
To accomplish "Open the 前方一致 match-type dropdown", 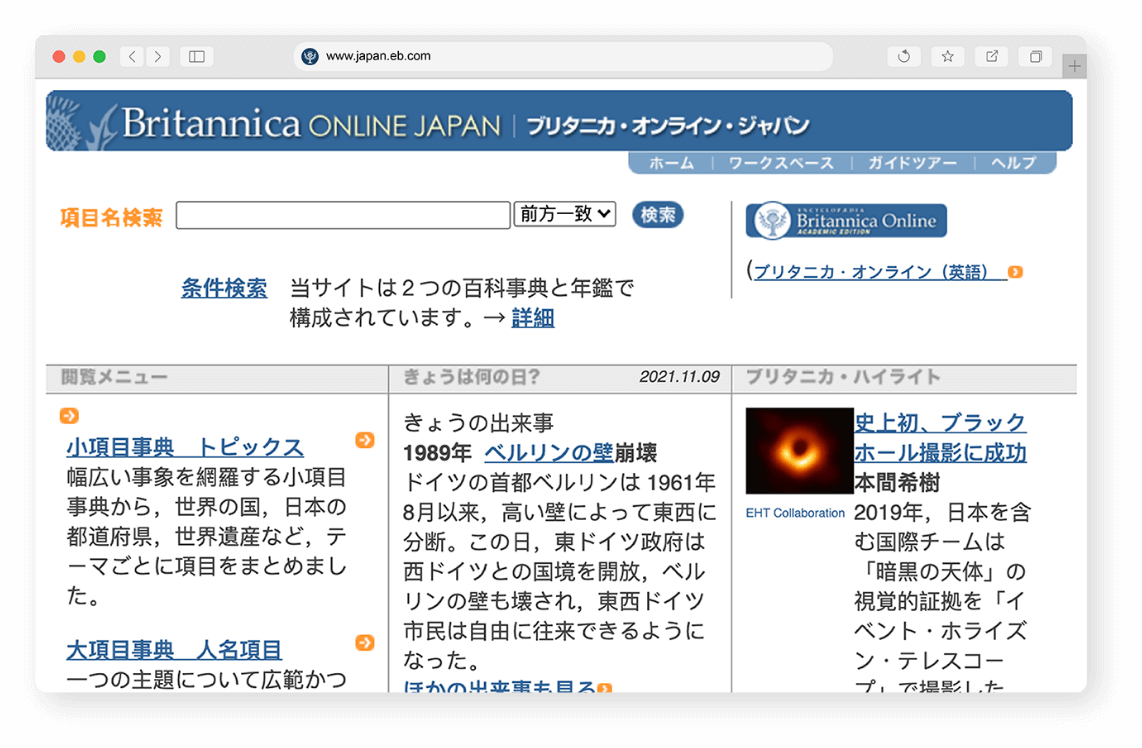I will tap(565, 214).
